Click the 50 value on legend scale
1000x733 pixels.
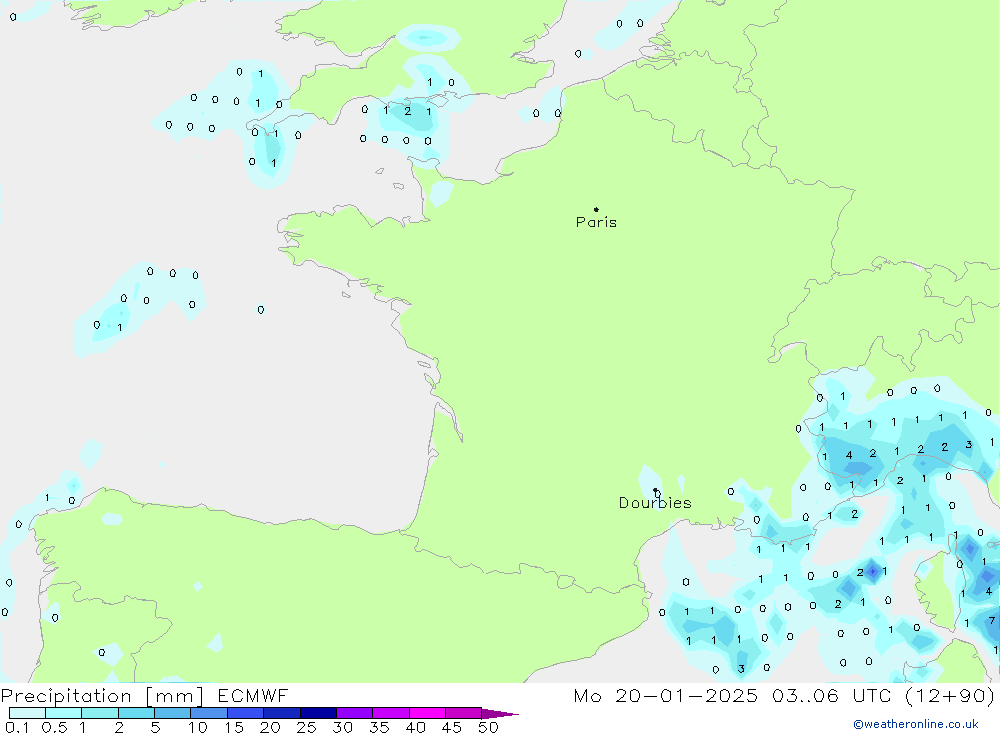[x=487, y=727]
